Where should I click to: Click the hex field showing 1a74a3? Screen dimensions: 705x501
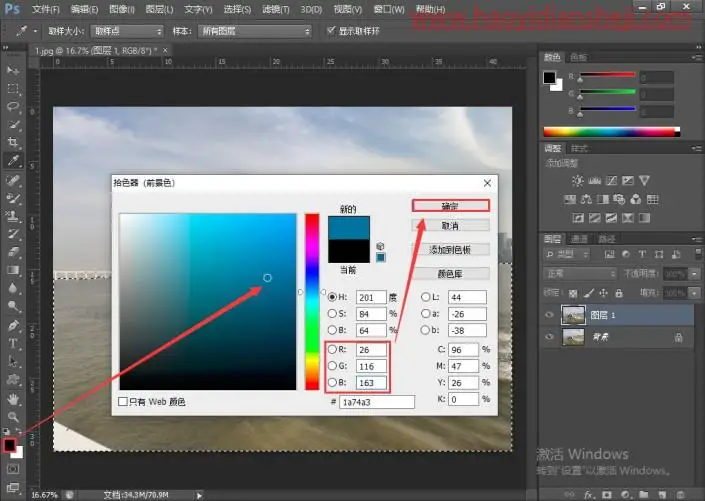(376, 402)
